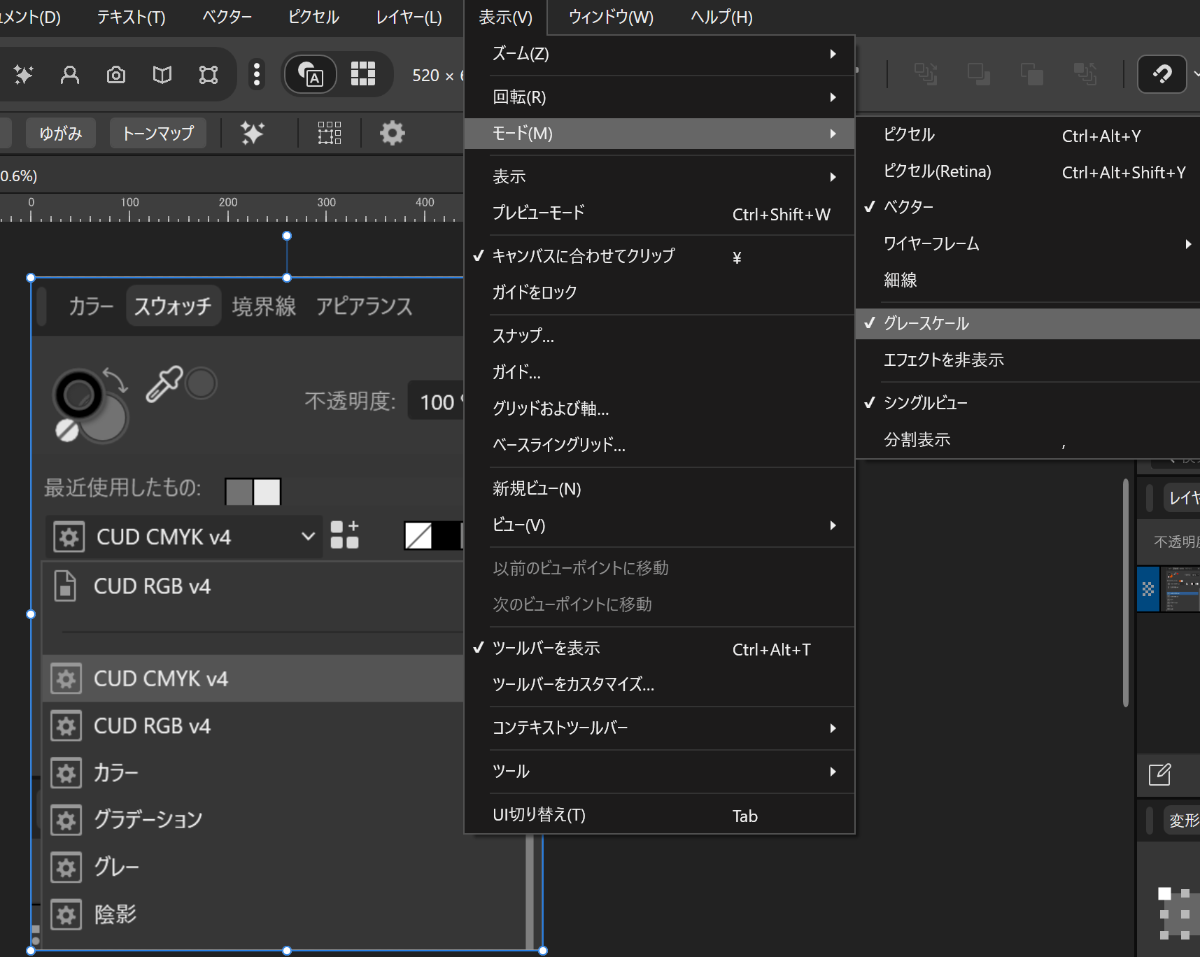Viewport: 1200px width, 957px height.
Task: Expand the コンテキストツールバー submenu
Action: 660,728
